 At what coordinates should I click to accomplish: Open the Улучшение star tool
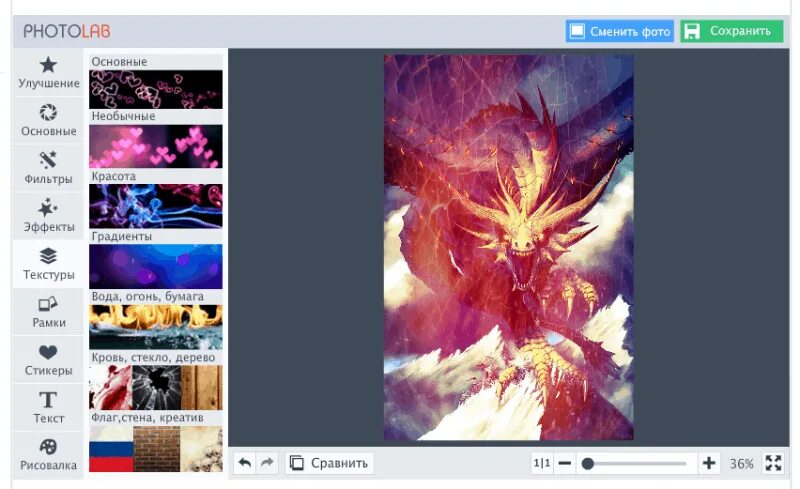click(x=48, y=72)
